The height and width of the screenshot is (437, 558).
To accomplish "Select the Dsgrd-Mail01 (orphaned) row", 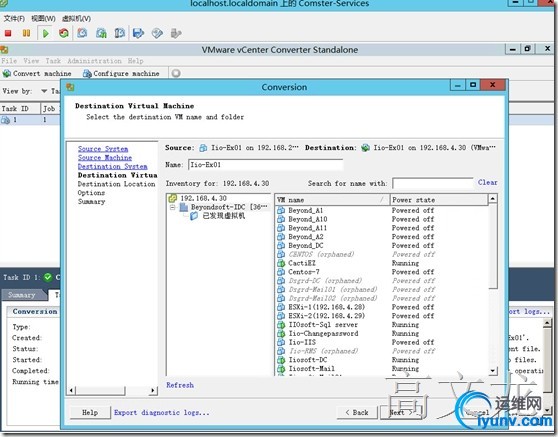I will pos(381,289).
